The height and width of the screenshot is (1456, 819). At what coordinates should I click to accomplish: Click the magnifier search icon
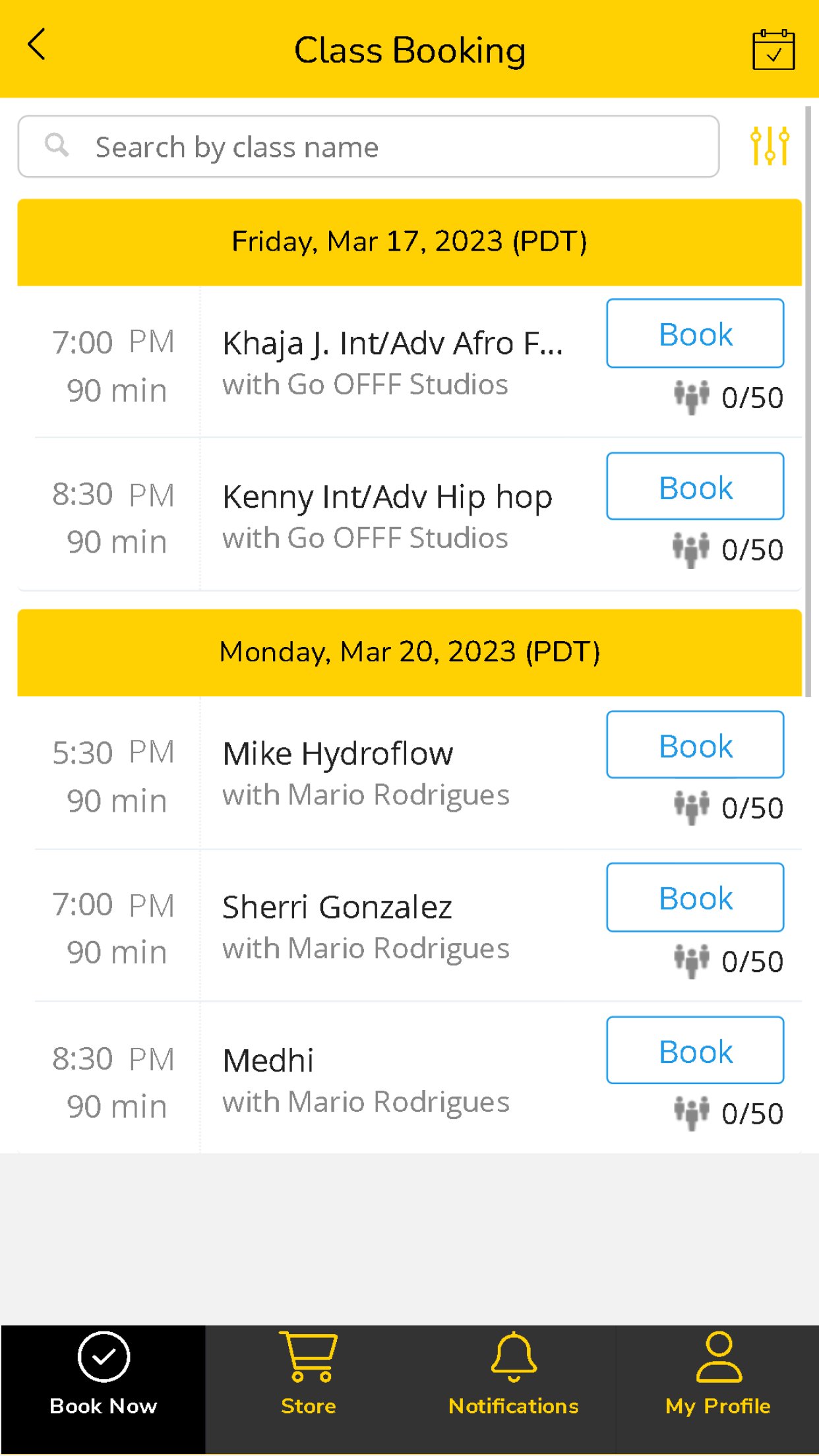point(57,145)
